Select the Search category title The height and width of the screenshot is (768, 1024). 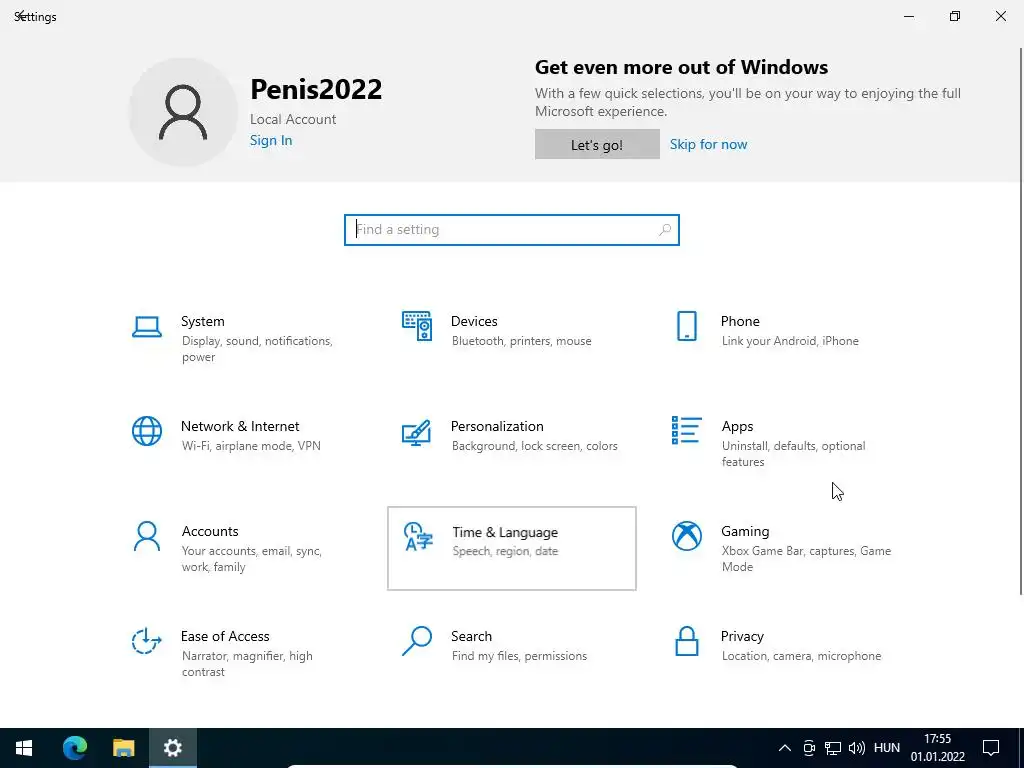click(472, 636)
